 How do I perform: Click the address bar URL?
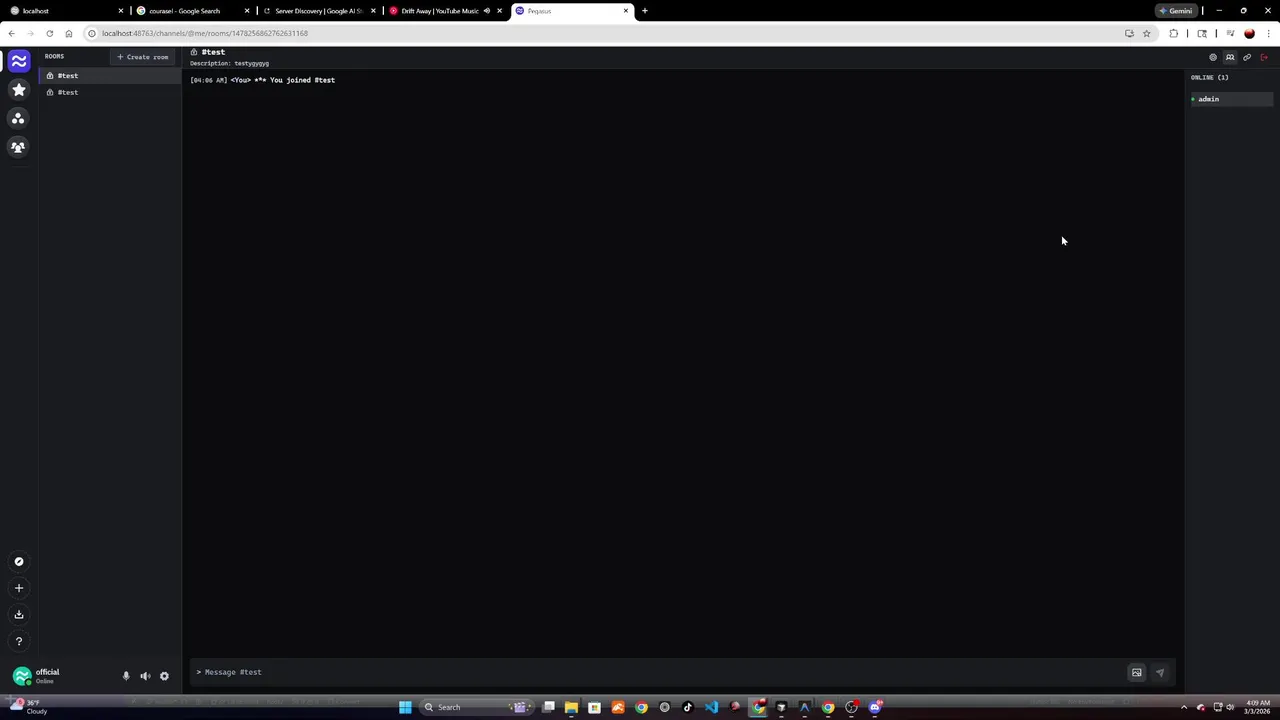[205, 33]
